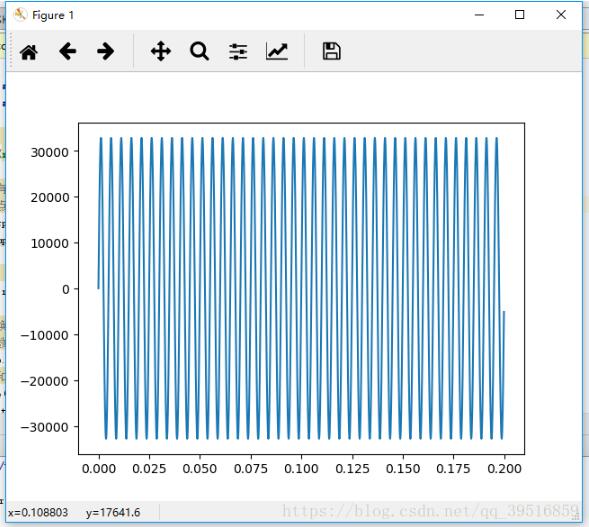Image resolution: width=589 pixels, height=527 pixels.
Task: Maximize the Figure 1 window
Action: click(520, 15)
